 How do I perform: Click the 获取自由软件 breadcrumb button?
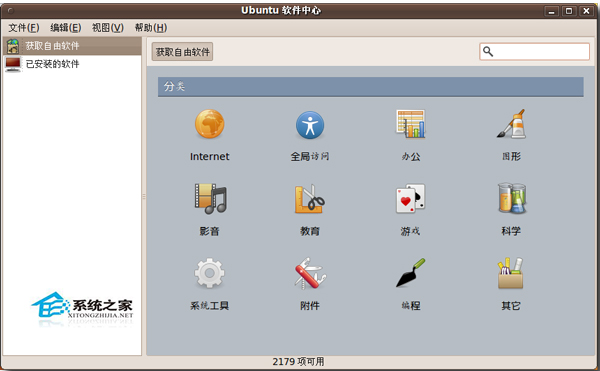[x=182, y=52]
